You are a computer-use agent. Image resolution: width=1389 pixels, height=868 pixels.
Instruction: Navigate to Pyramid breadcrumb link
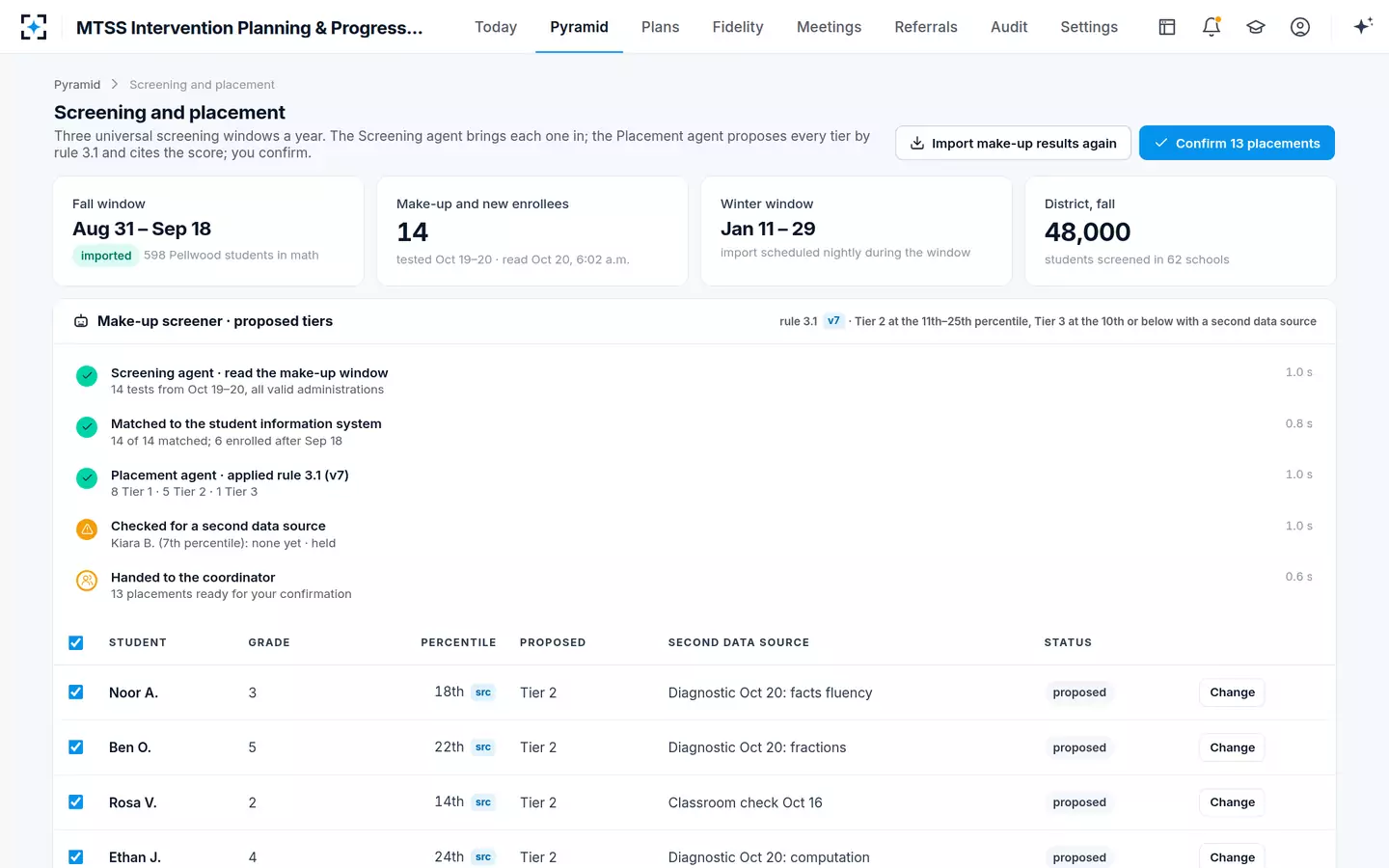[77, 85]
